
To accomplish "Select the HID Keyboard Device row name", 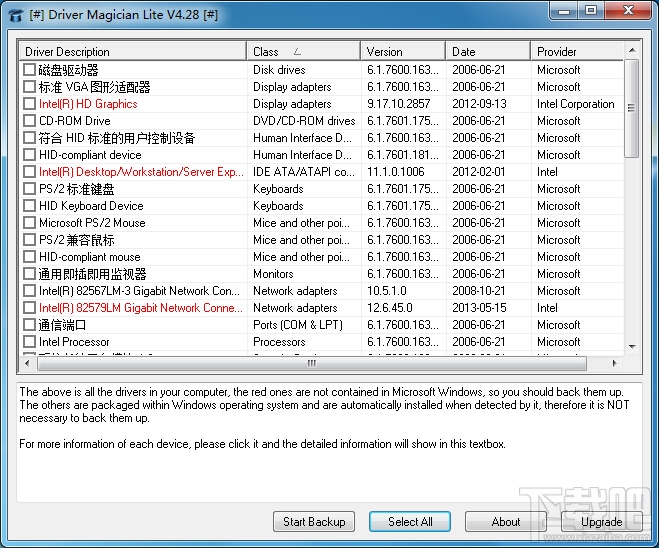I will click(91, 206).
